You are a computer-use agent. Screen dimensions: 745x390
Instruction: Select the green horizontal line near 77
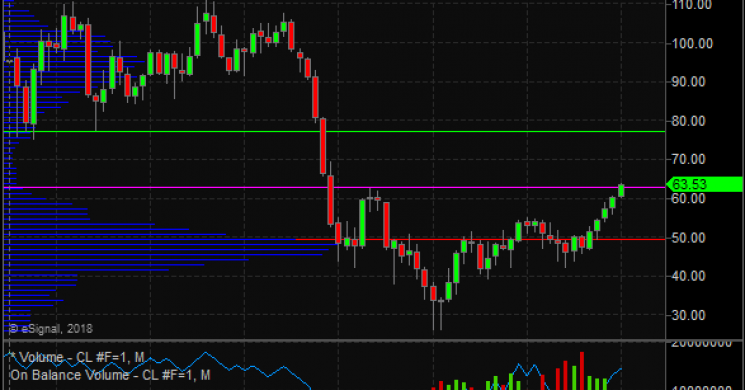(334, 132)
